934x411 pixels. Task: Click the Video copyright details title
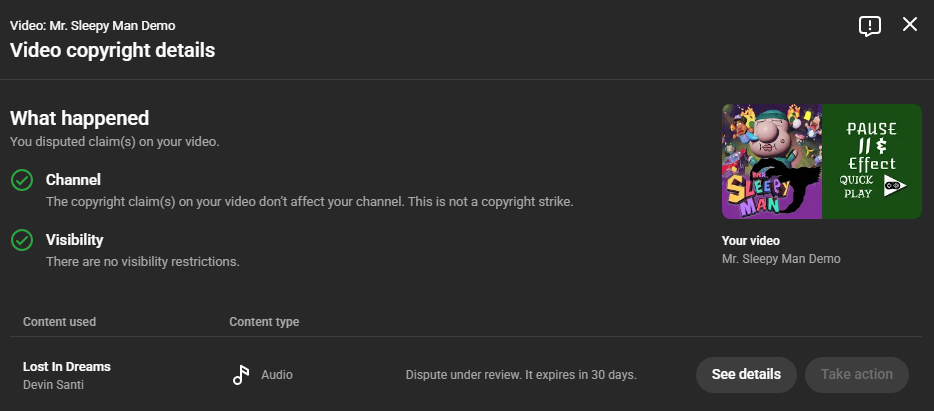[x=112, y=50]
